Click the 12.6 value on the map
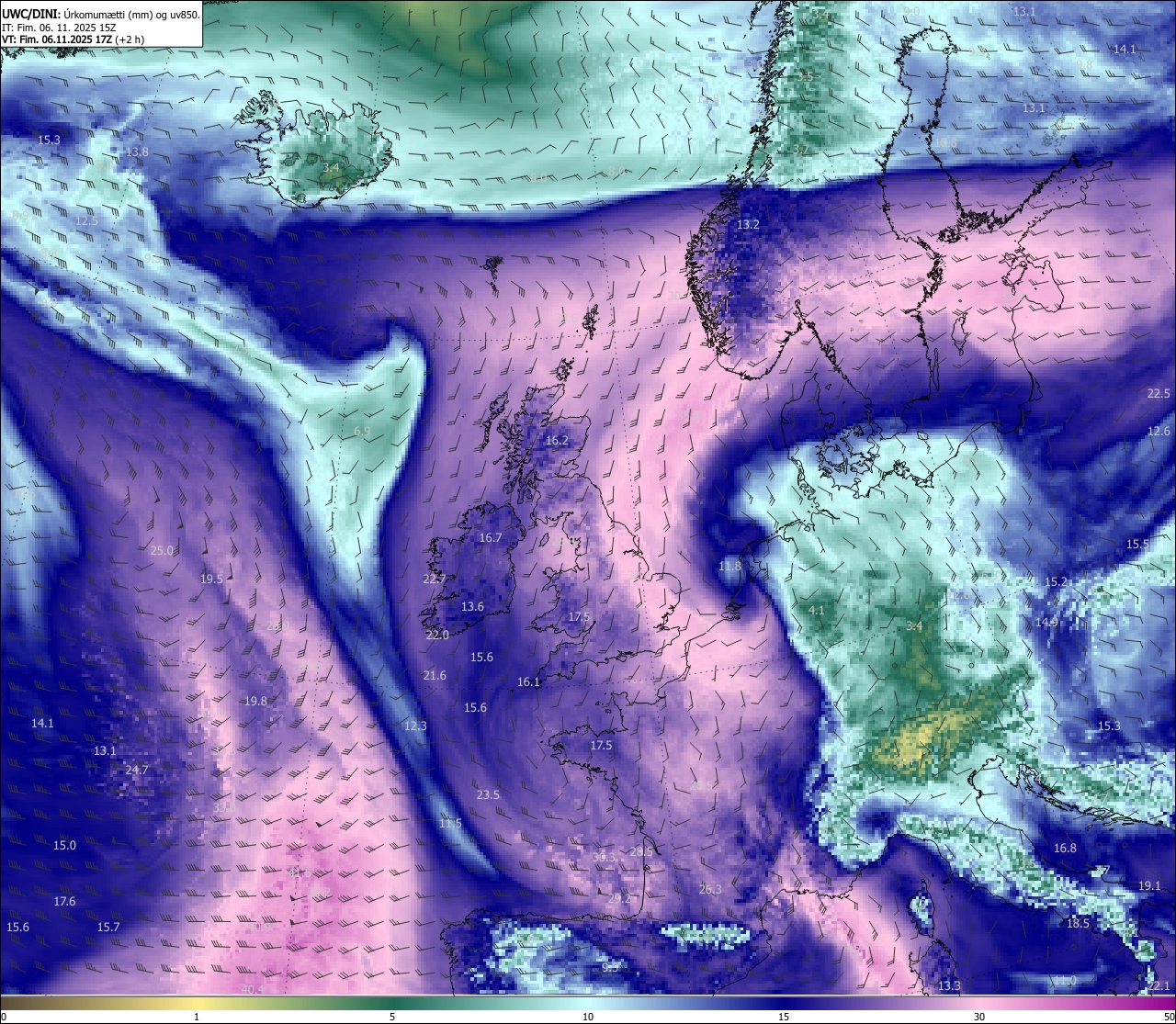The image size is (1176, 1024). tap(1159, 432)
